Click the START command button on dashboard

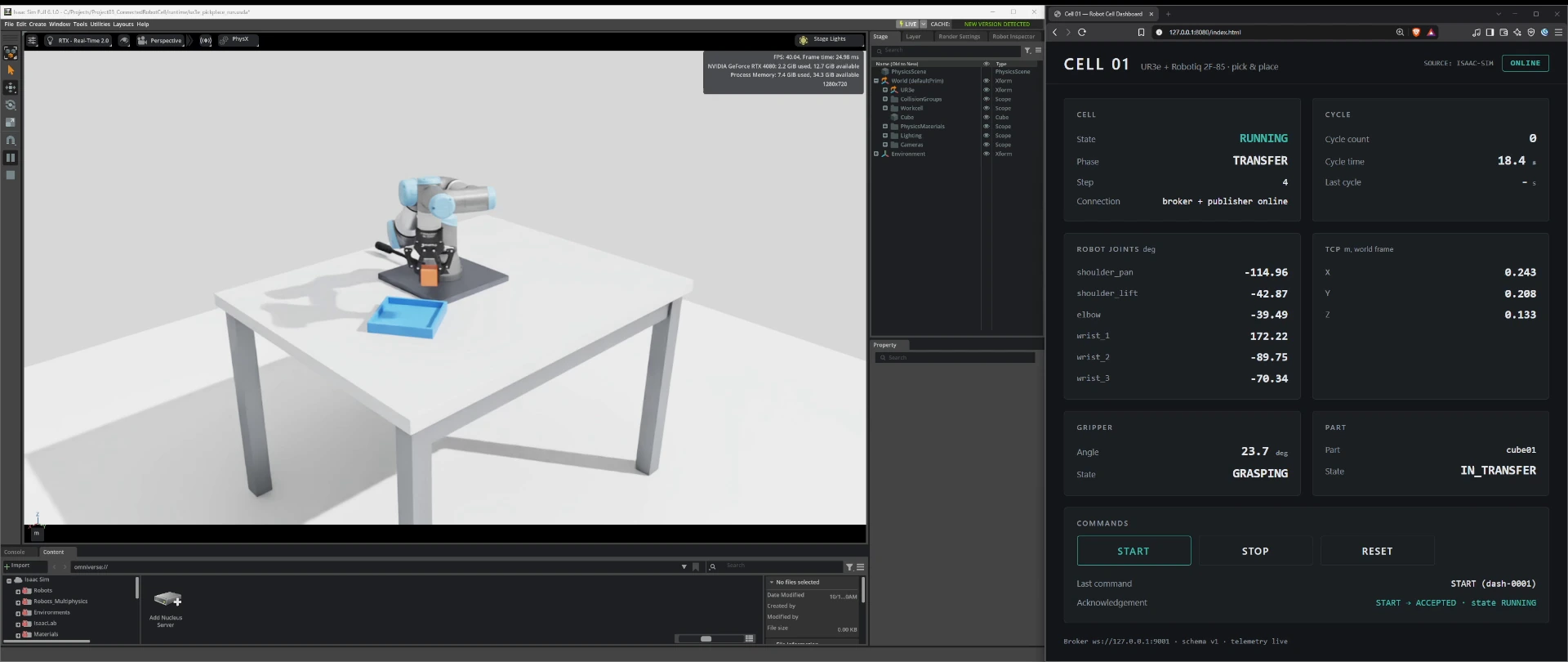point(1134,551)
